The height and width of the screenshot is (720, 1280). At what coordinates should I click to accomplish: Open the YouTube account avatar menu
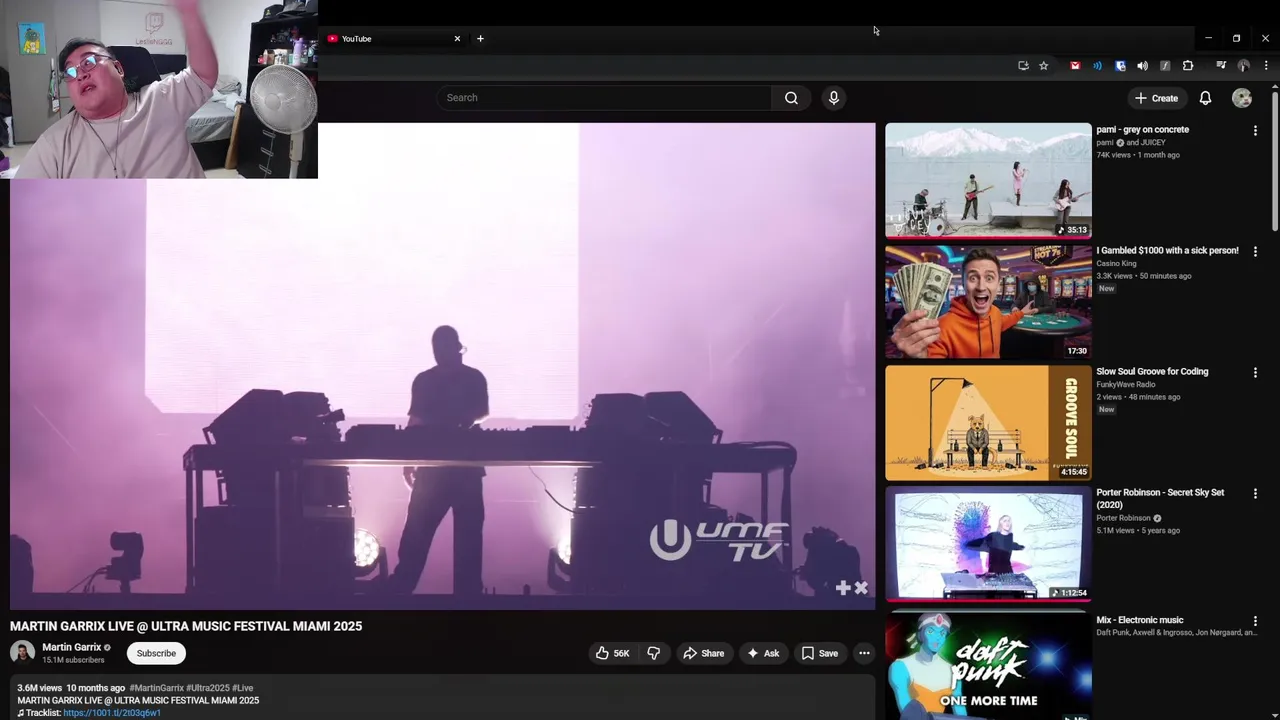[1242, 98]
